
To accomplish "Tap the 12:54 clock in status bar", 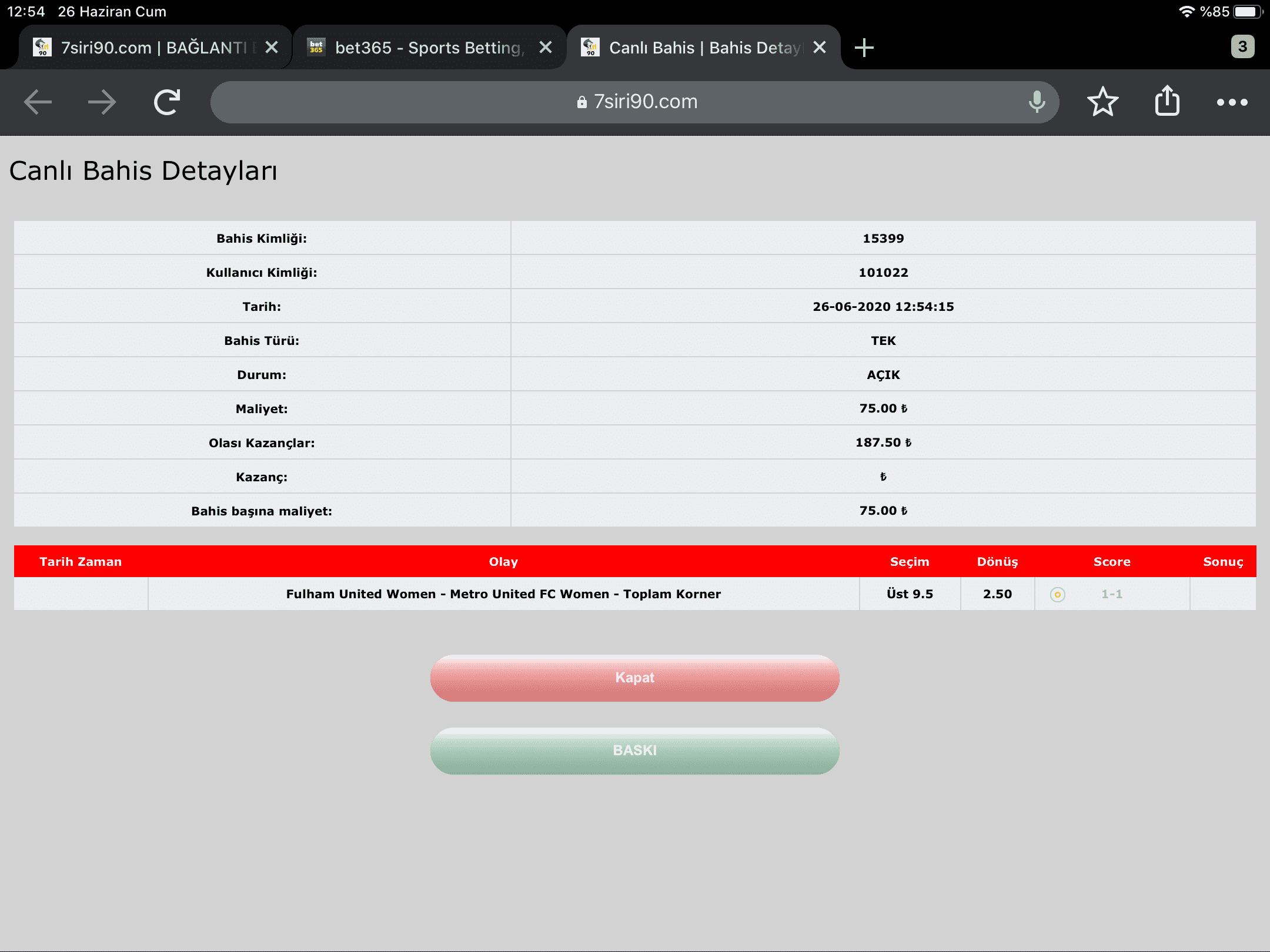I will pyautogui.click(x=26, y=12).
